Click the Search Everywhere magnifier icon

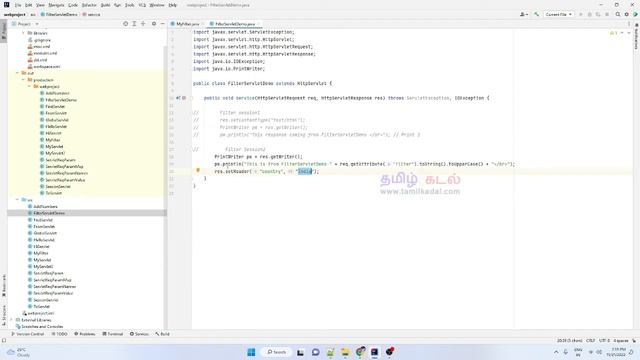coord(618,14)
